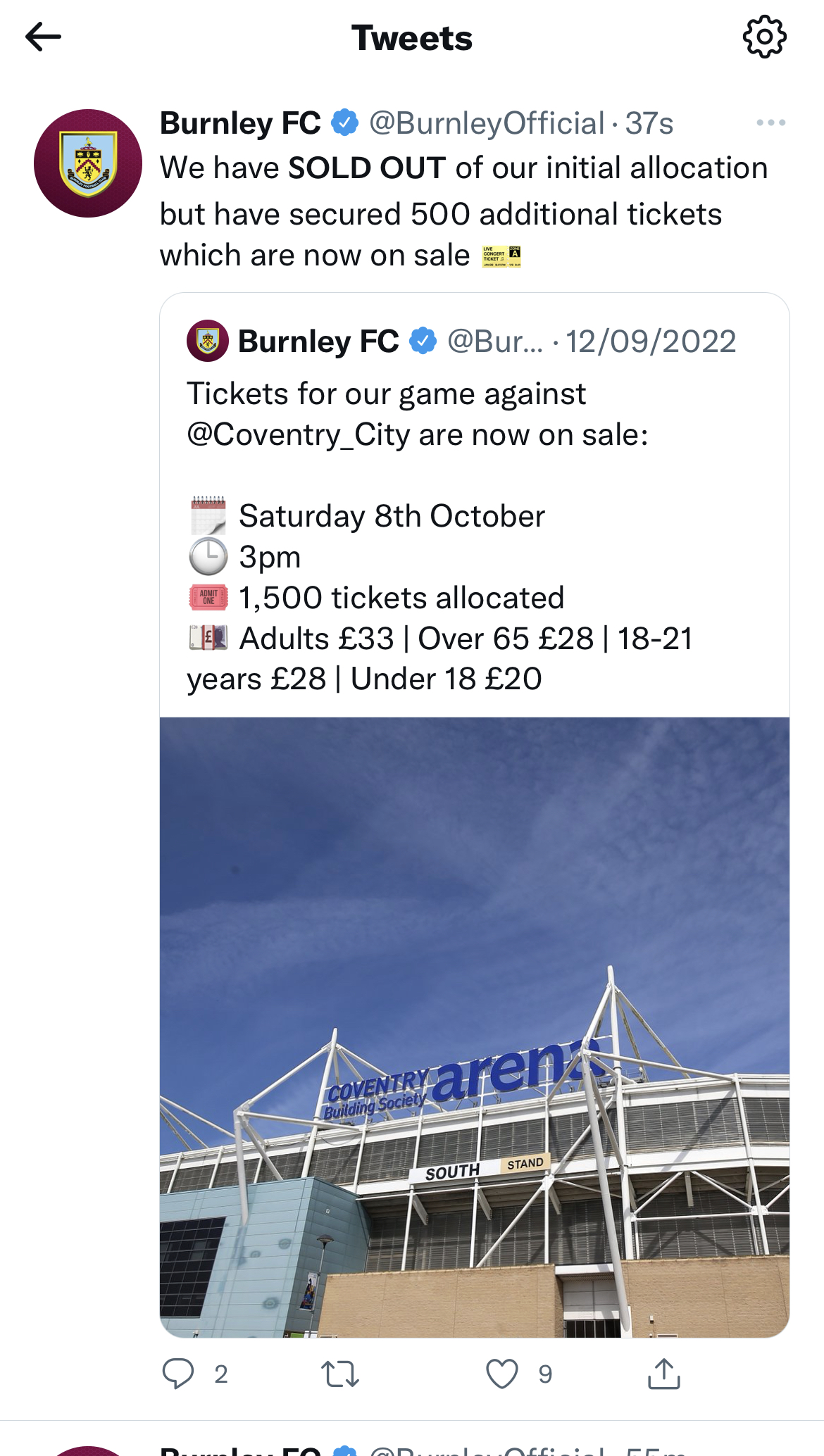Open the three-dot tweet options menu

click(770, 123)
